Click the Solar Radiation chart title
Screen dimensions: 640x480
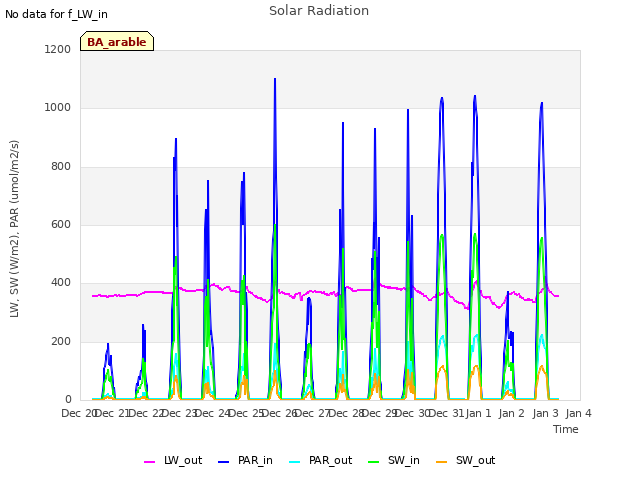pos(319,11)
